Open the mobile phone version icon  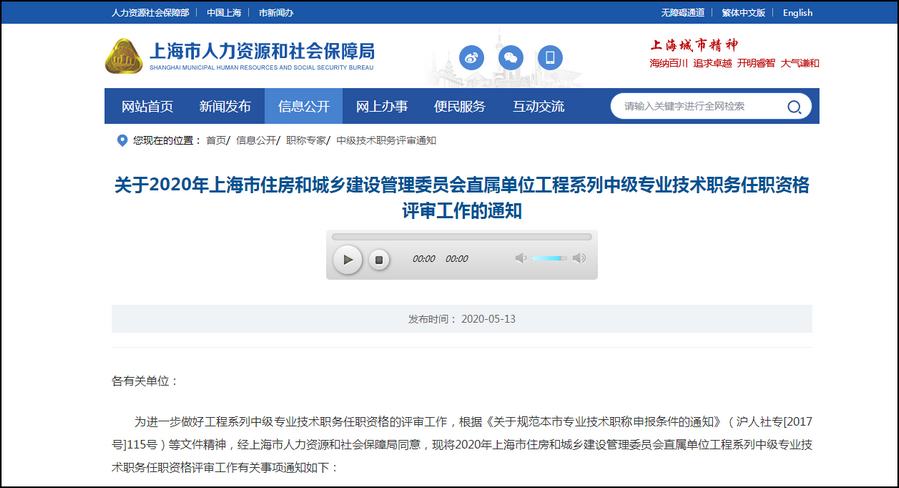tap(550, 58)
